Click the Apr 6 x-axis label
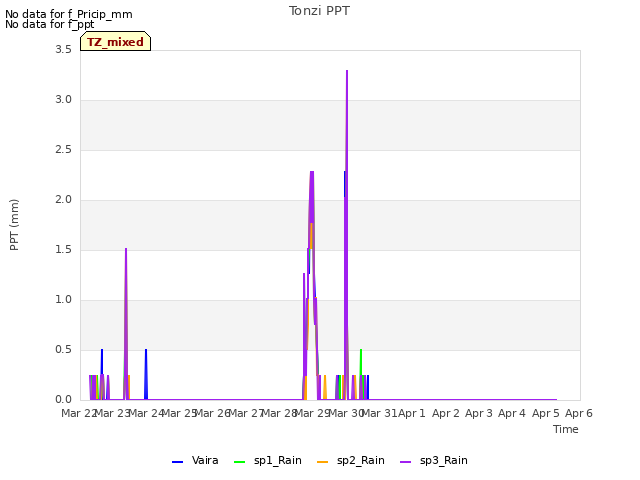Screen dimensions: 640x480 click(579, 413)
